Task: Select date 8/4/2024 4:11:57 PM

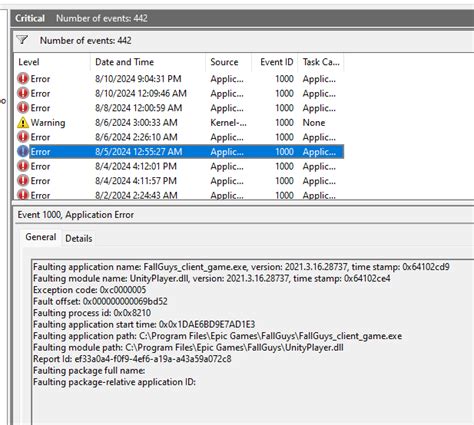Action: tap(136, 181)
